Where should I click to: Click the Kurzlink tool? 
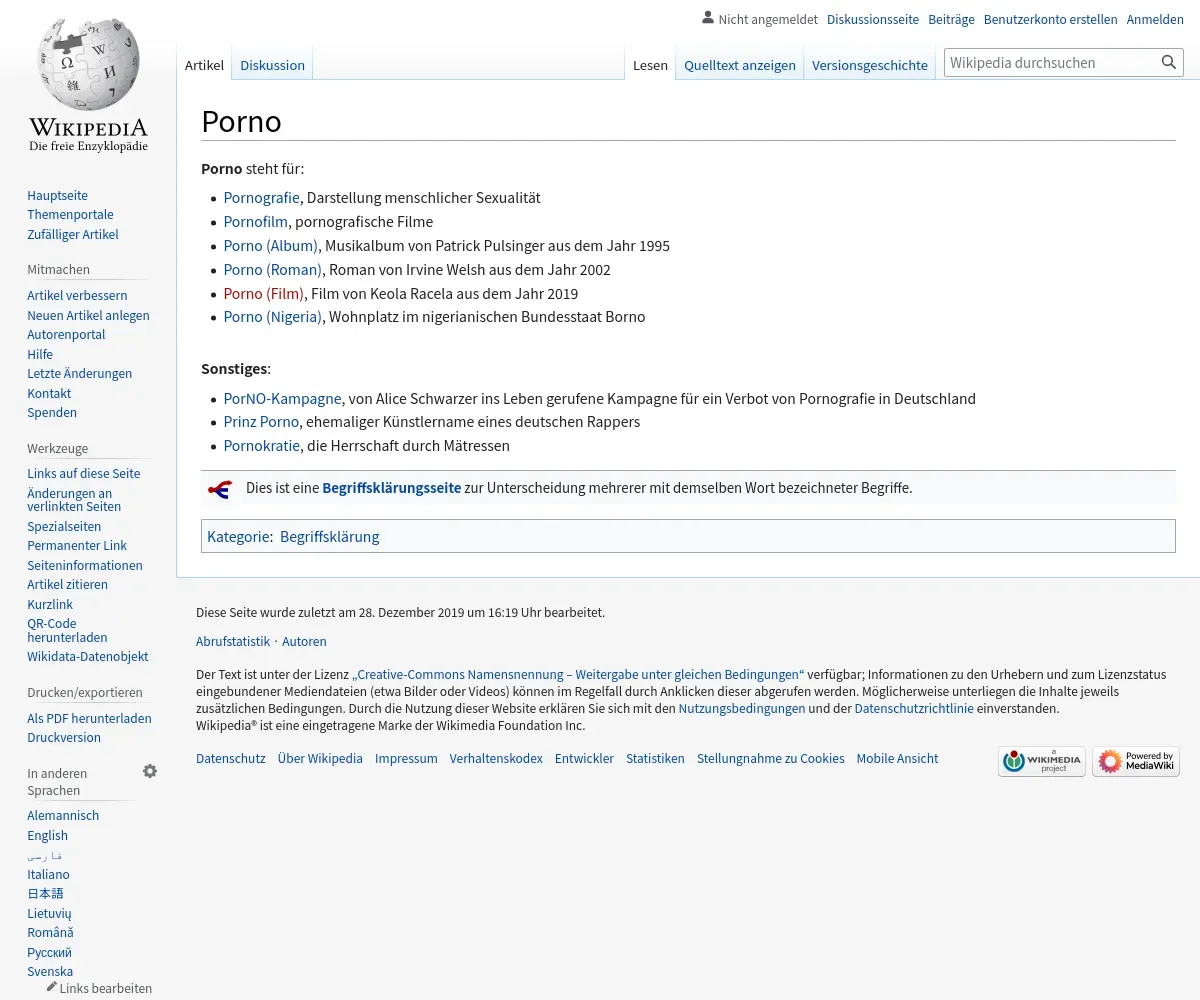coord(50,604)
